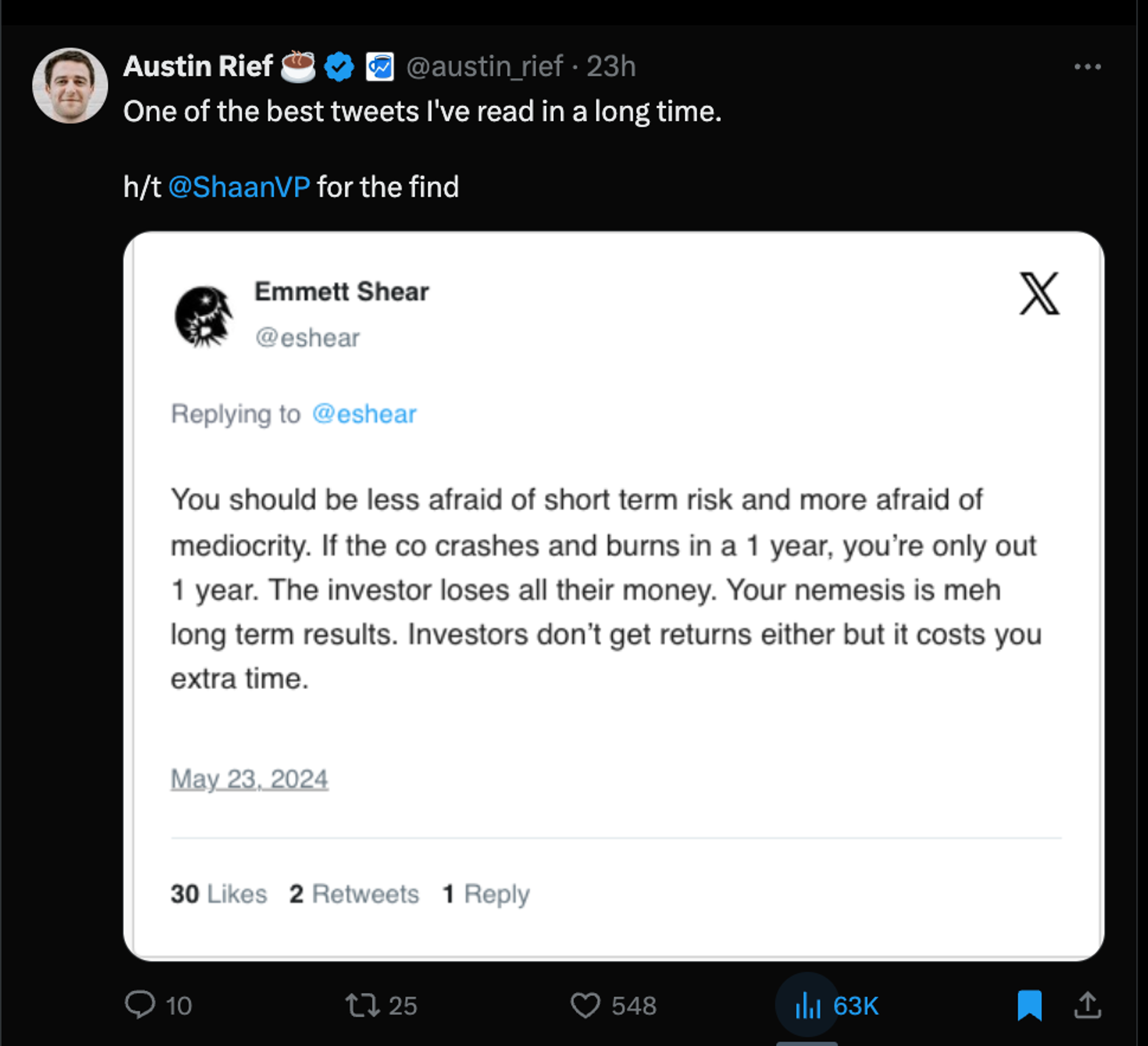
Task: View analytics via the 63K bar icon
Action: 808,1005
